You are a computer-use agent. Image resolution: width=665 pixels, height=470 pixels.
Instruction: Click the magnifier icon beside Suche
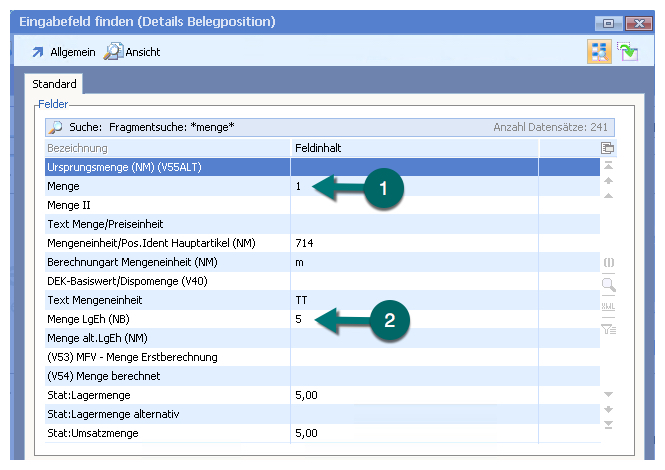[56, 128]
